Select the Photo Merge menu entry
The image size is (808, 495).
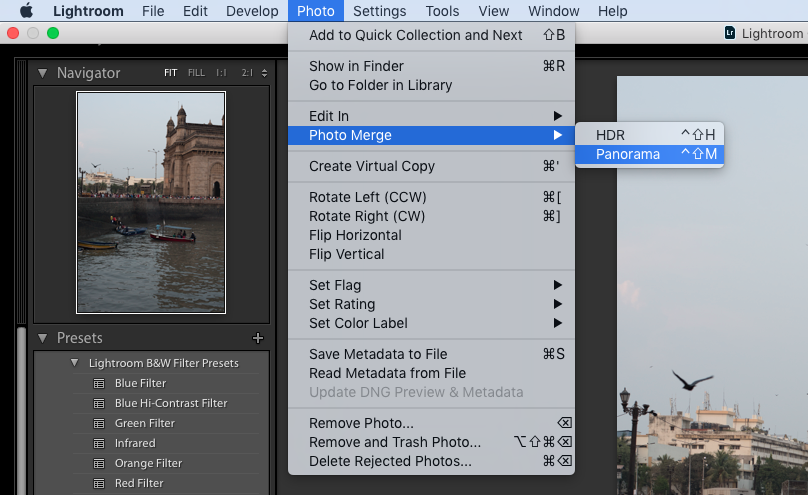[431, 135]
